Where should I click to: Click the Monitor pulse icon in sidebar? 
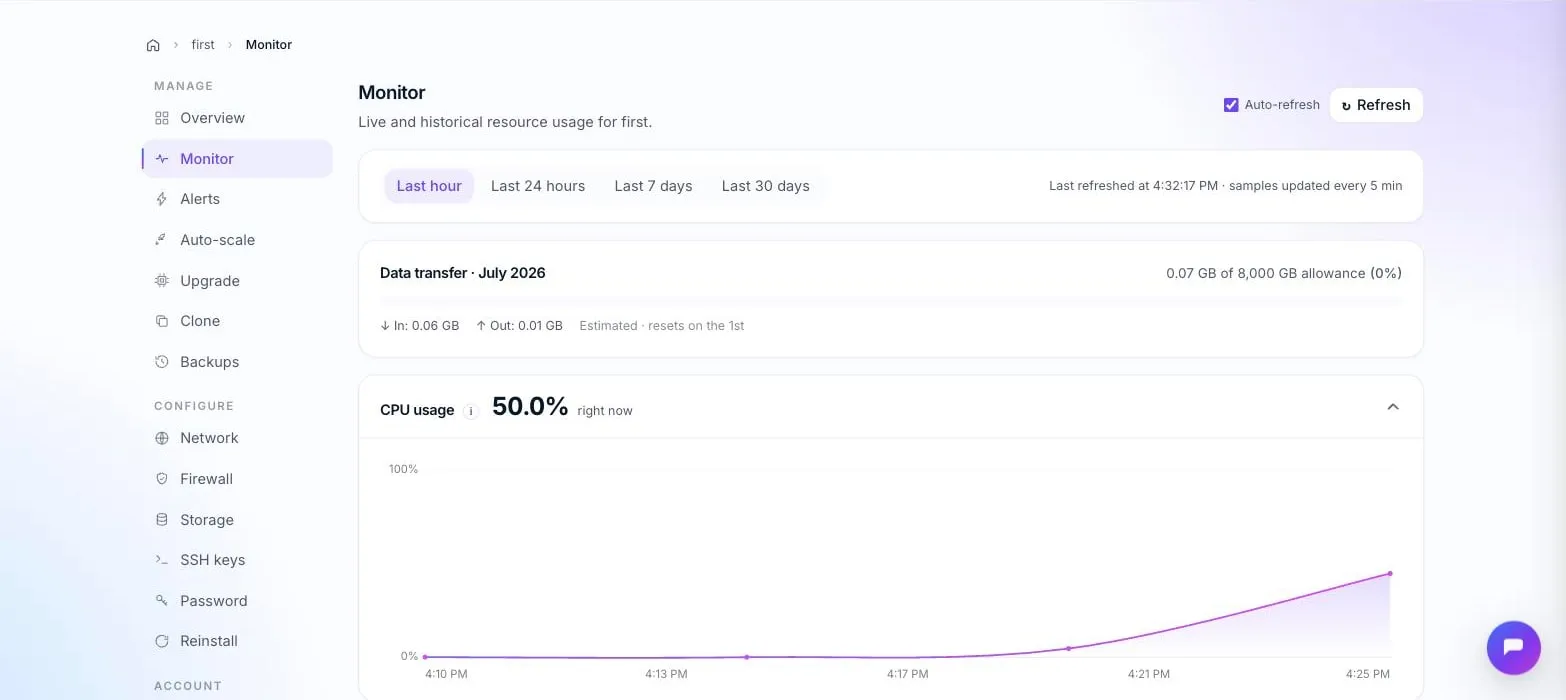coord(162,159)
